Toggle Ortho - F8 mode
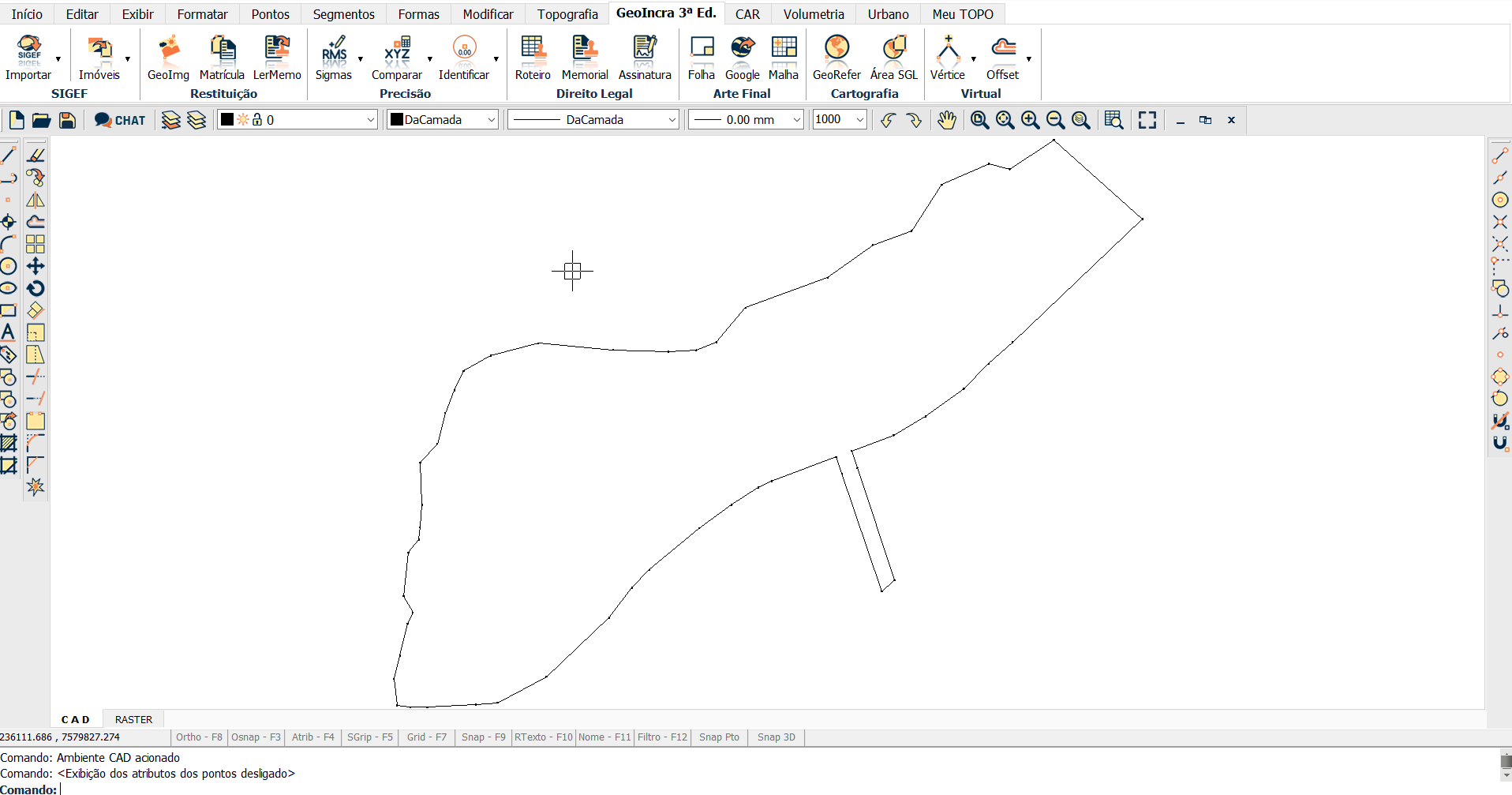Viewport: 1512px width, 795px height. tap(199, 737)
